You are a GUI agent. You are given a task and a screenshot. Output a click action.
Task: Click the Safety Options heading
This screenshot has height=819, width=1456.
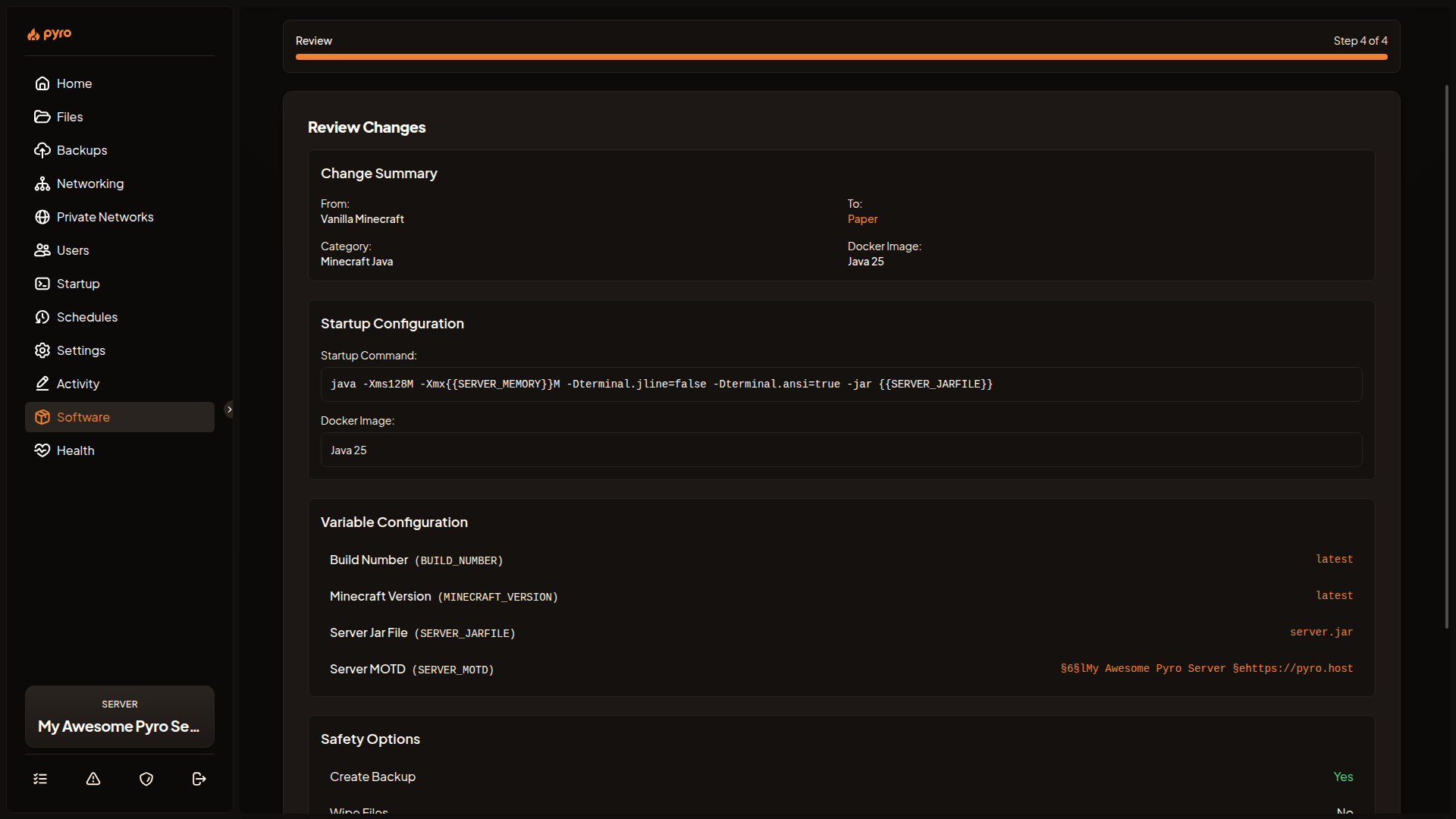pyautogui.click(x=370, y=739)
